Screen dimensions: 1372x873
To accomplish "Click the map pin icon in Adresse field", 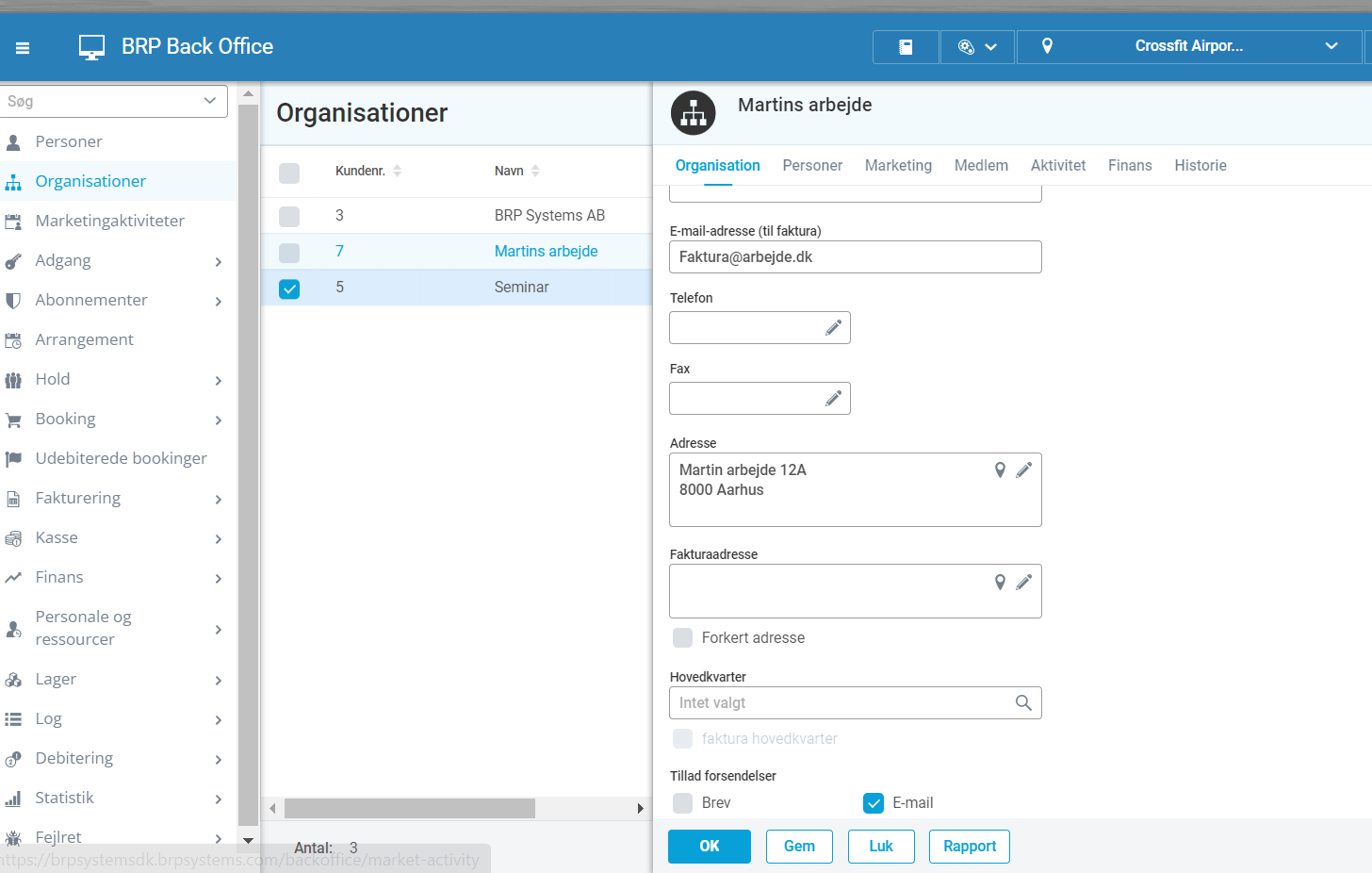I will point(1000,469).
